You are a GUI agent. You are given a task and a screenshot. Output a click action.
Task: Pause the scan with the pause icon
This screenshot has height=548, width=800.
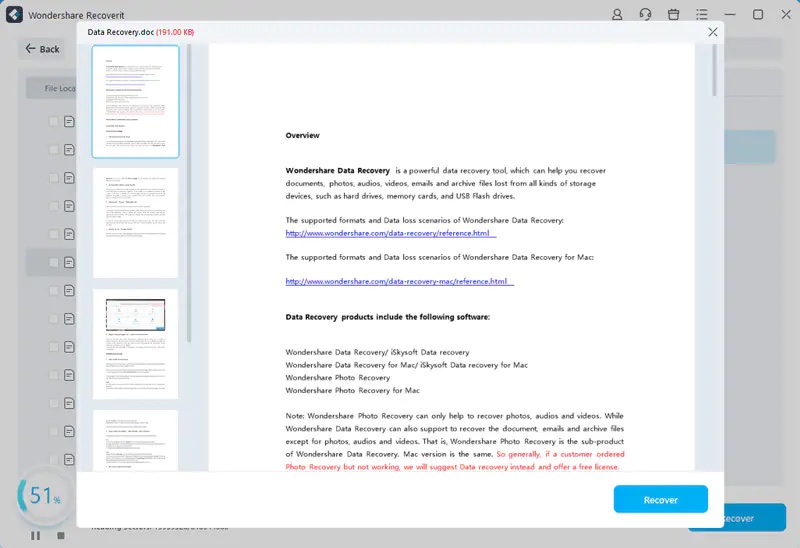(x=36, y=535)
